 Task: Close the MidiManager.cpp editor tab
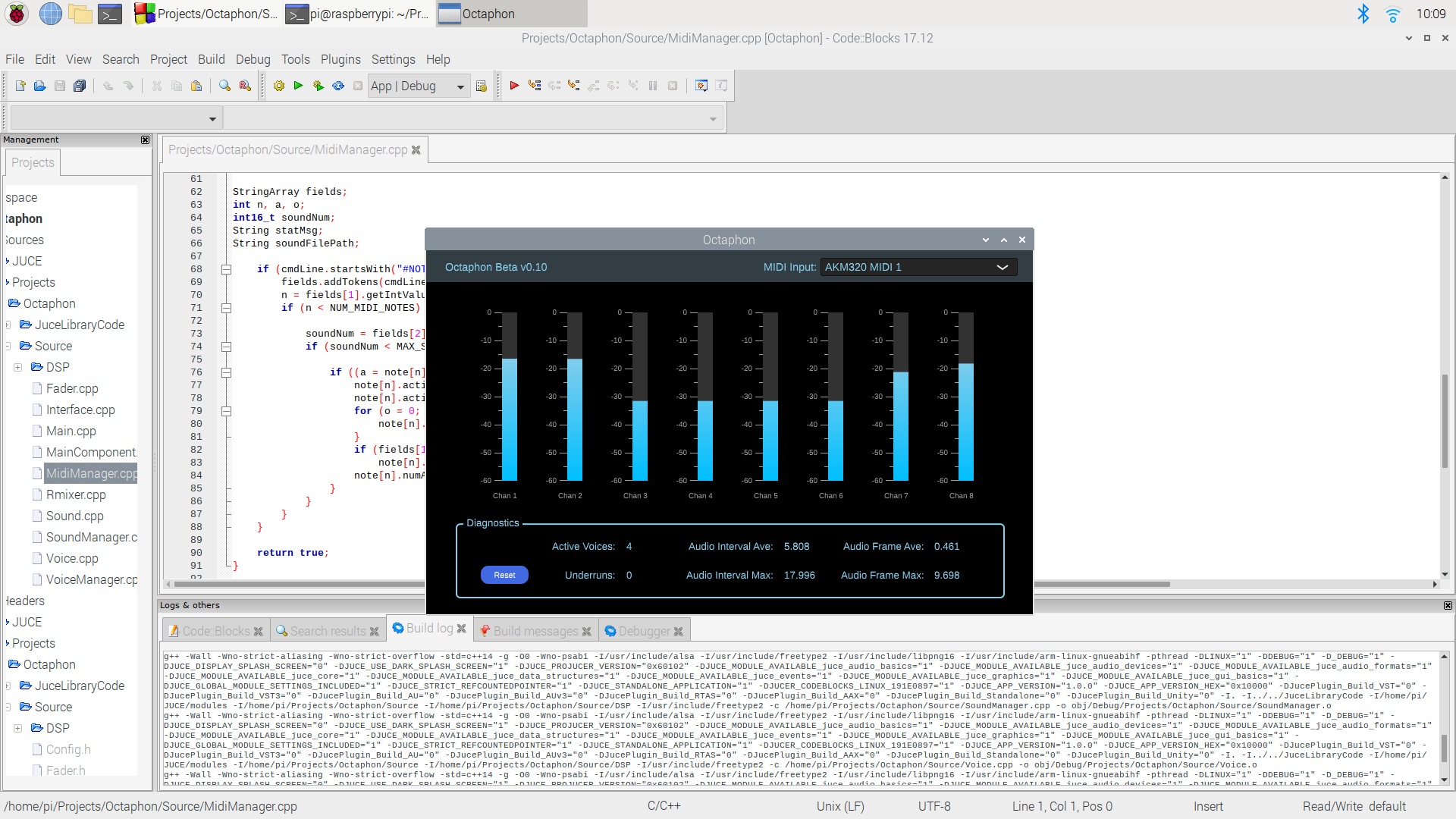tap(416, 150)
